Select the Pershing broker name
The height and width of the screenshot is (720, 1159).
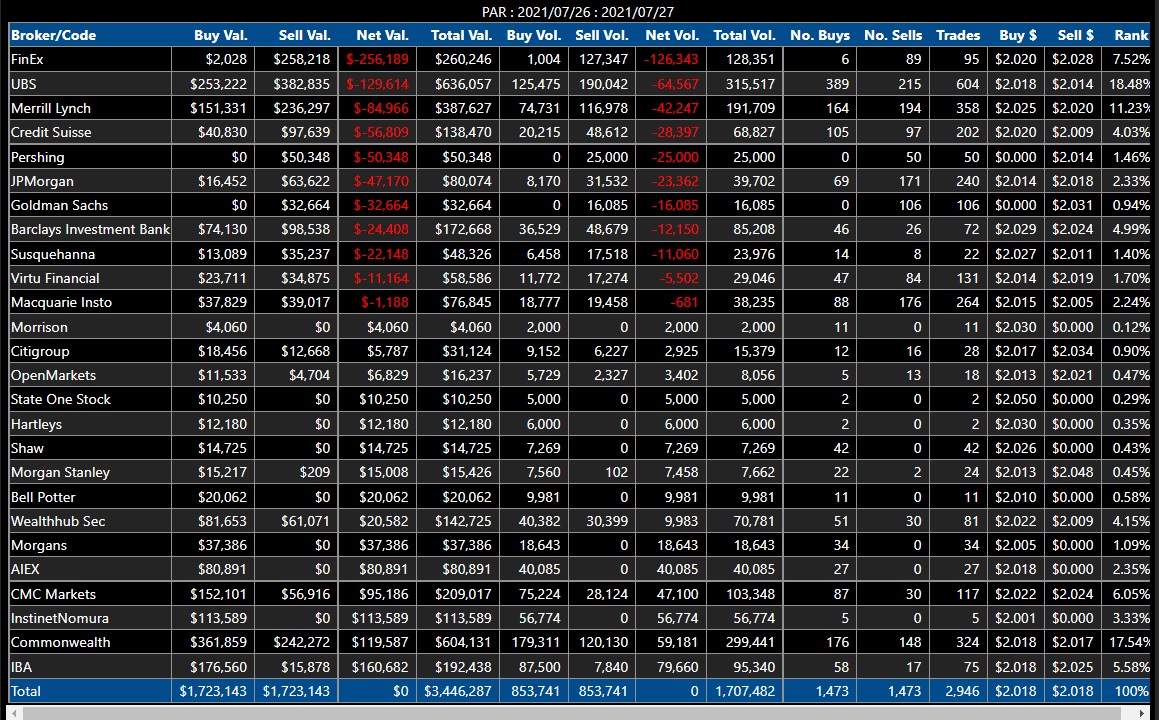pyautogui.click(x=38, y=157)
